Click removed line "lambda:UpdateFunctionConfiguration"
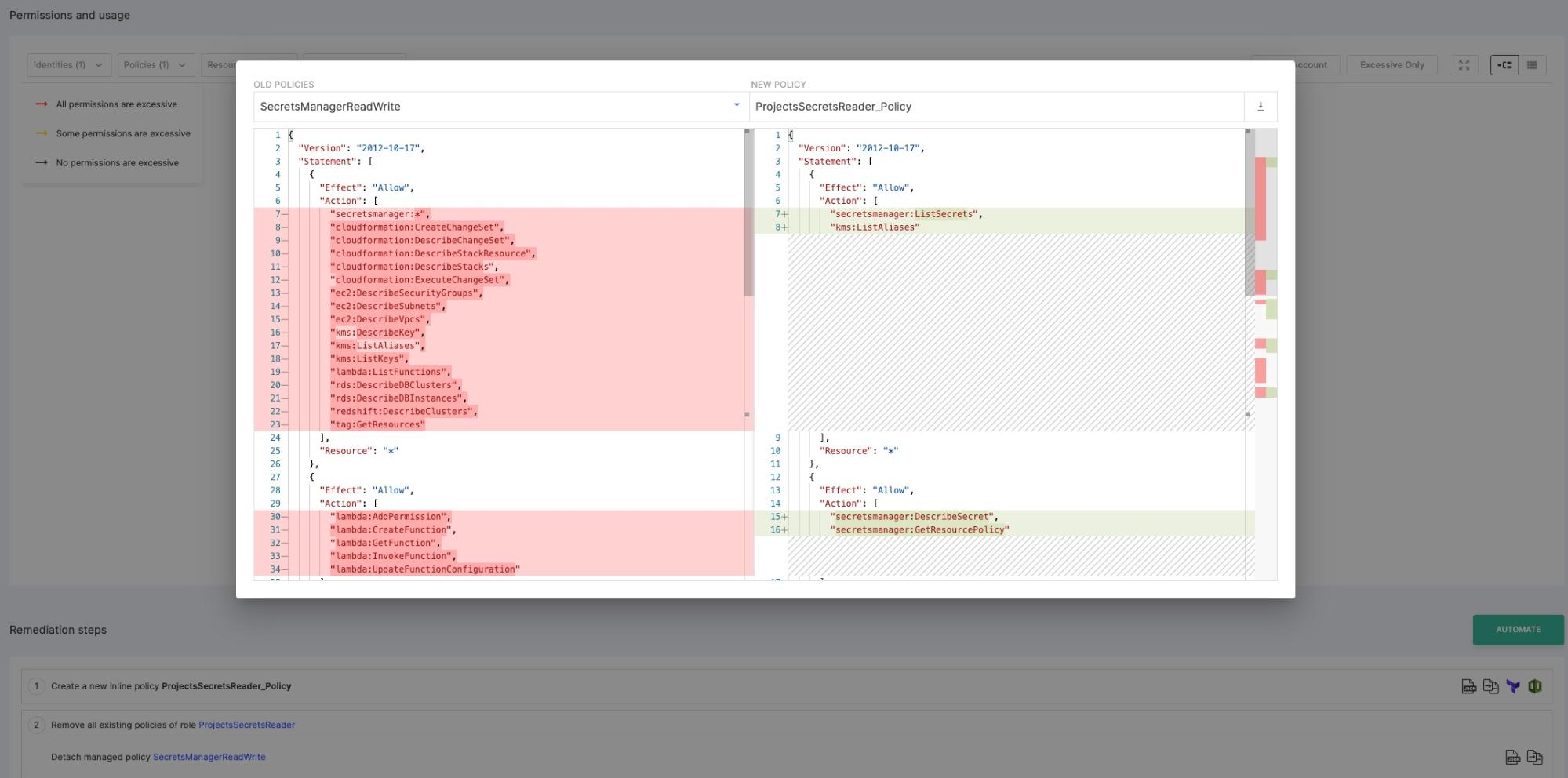 point(425,569)
